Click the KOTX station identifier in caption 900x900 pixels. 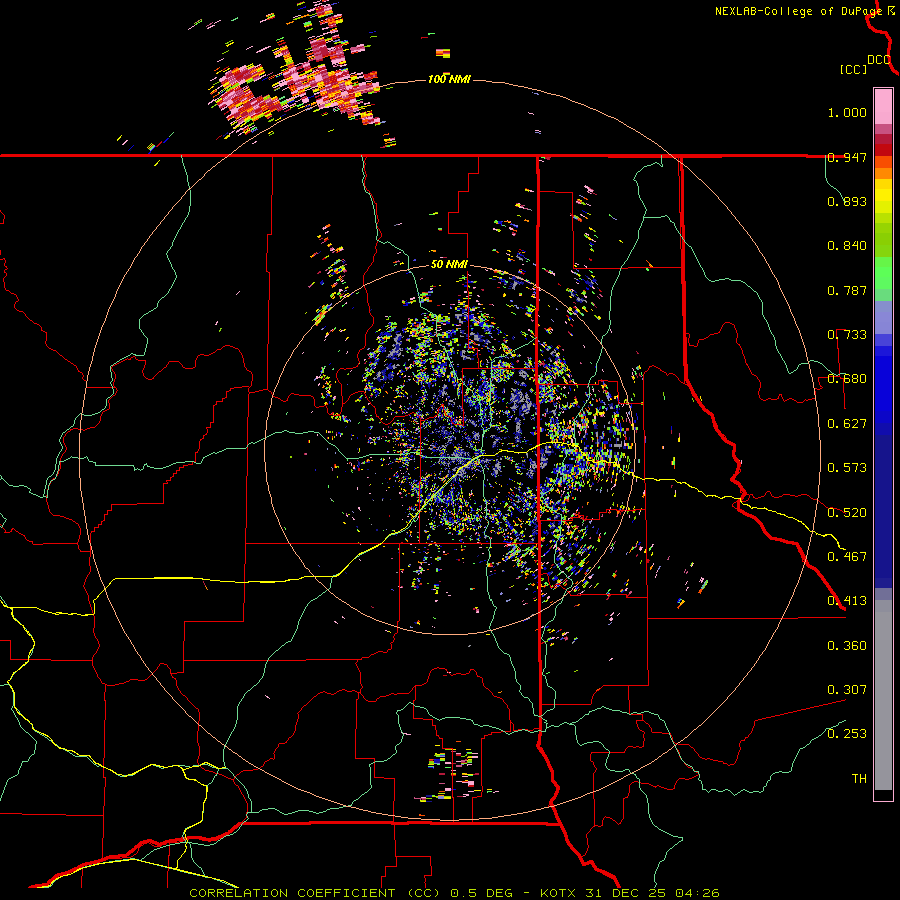point(560,893)
